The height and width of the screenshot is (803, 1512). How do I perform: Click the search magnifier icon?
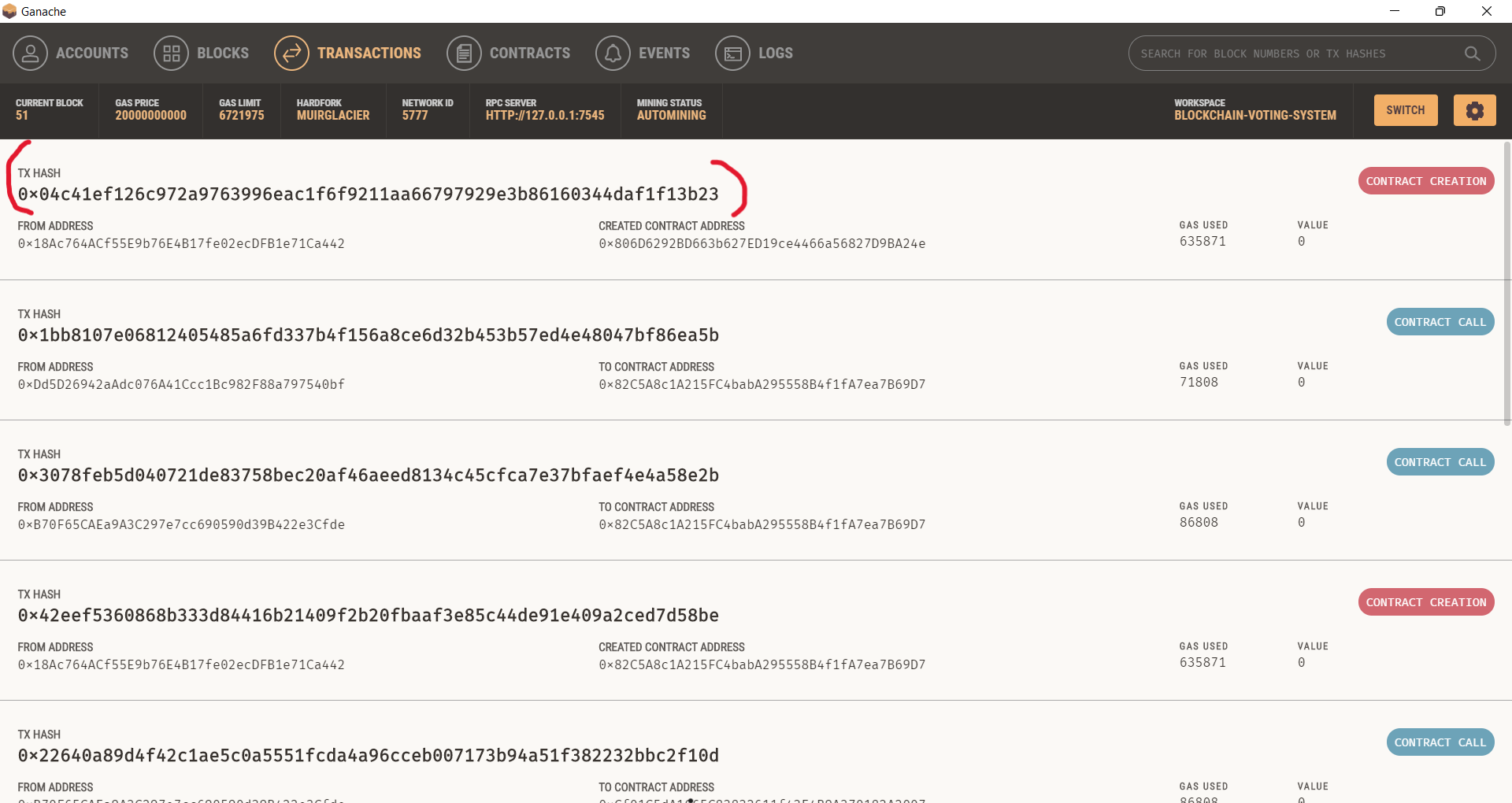pyautogui.click(x=1472, y=54)
